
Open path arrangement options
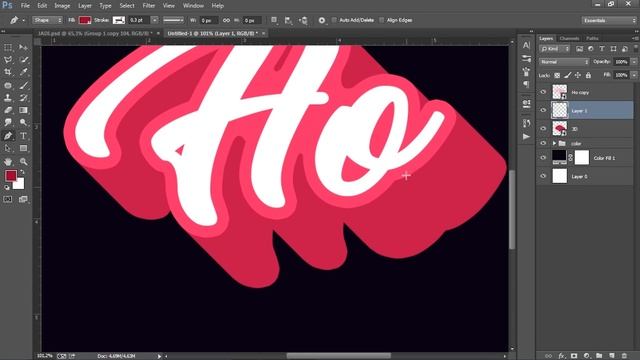click(303, 20)
